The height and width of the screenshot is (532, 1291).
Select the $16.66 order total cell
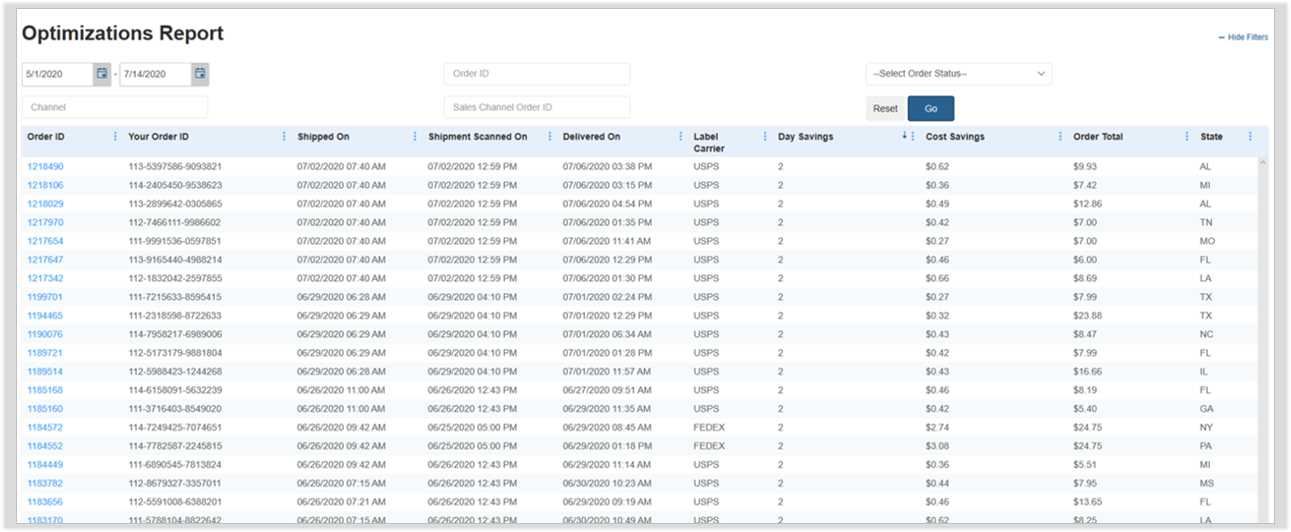point(1087,371)
